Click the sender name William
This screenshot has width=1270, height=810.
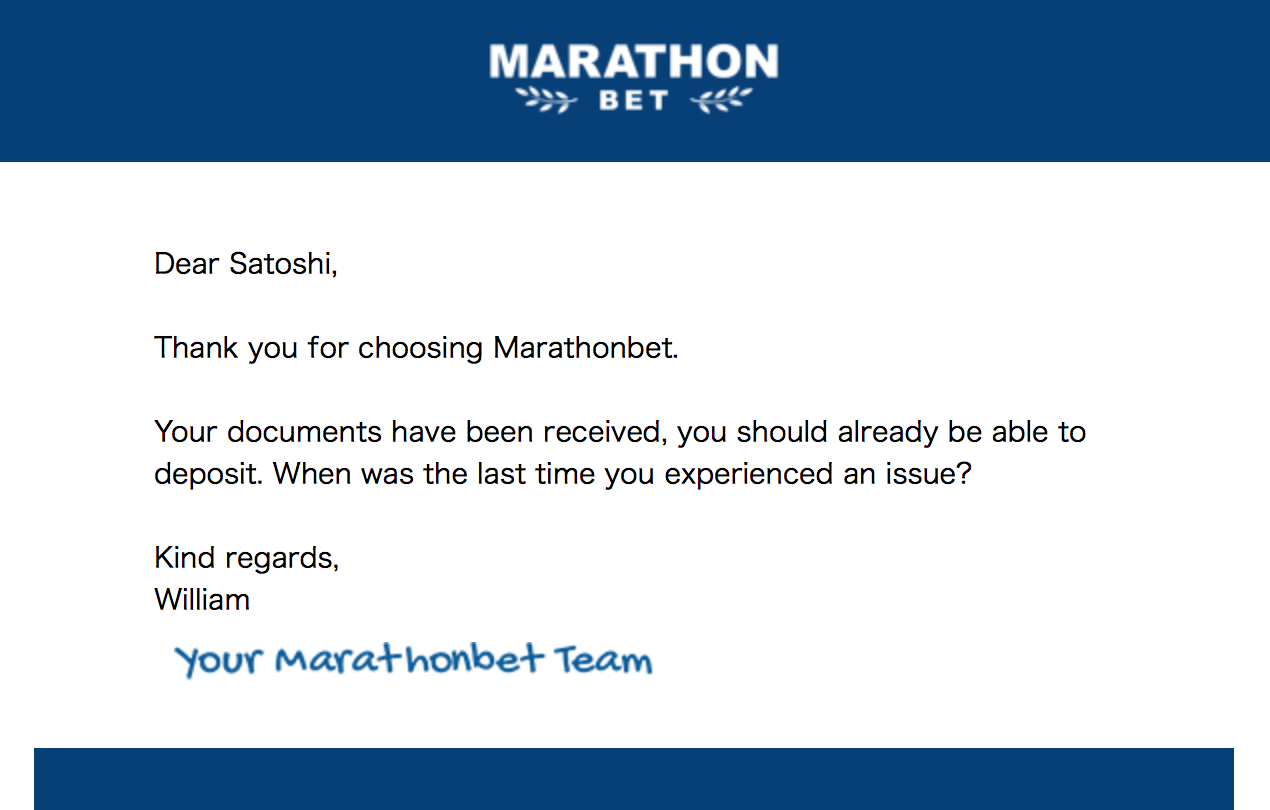[x=202, y=600]
